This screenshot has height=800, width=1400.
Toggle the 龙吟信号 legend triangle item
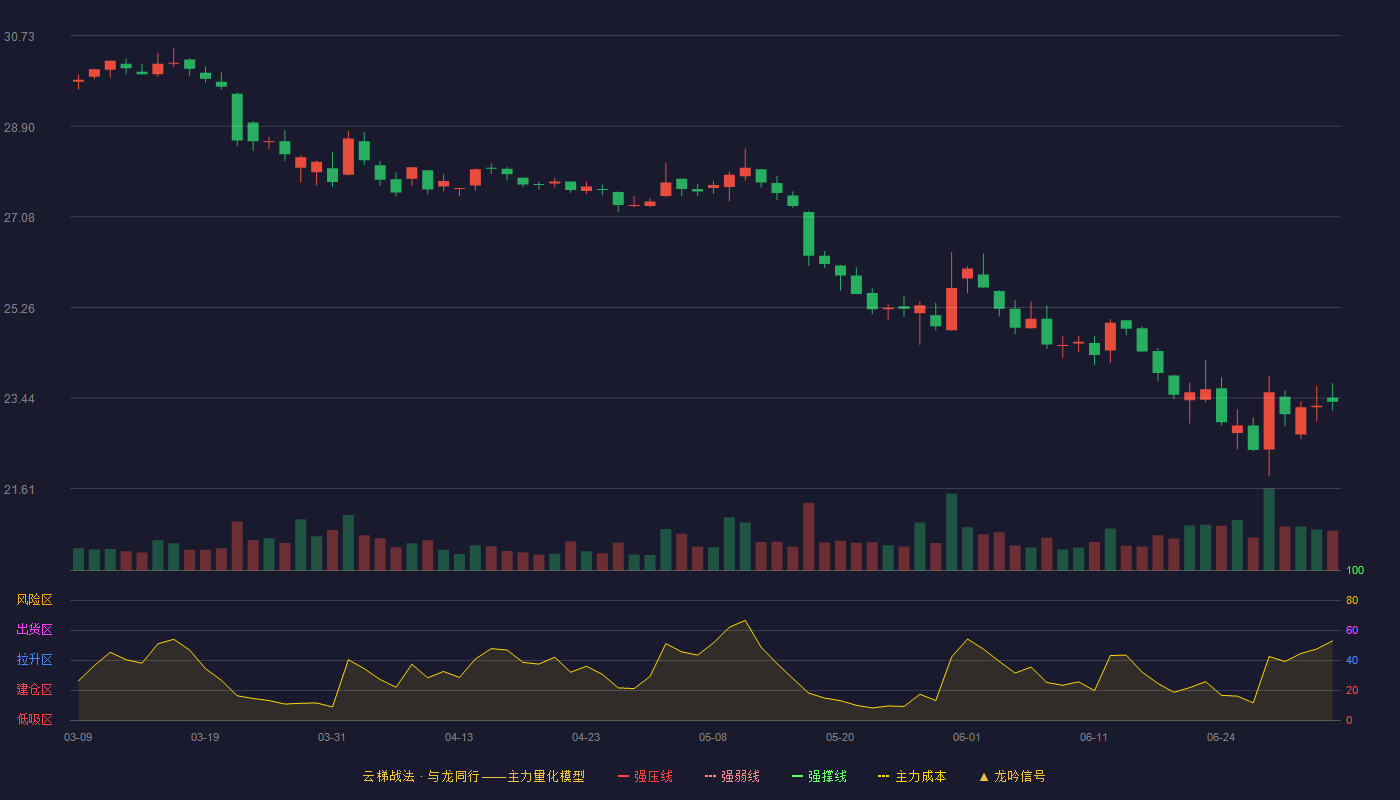tap(1011, 776)
